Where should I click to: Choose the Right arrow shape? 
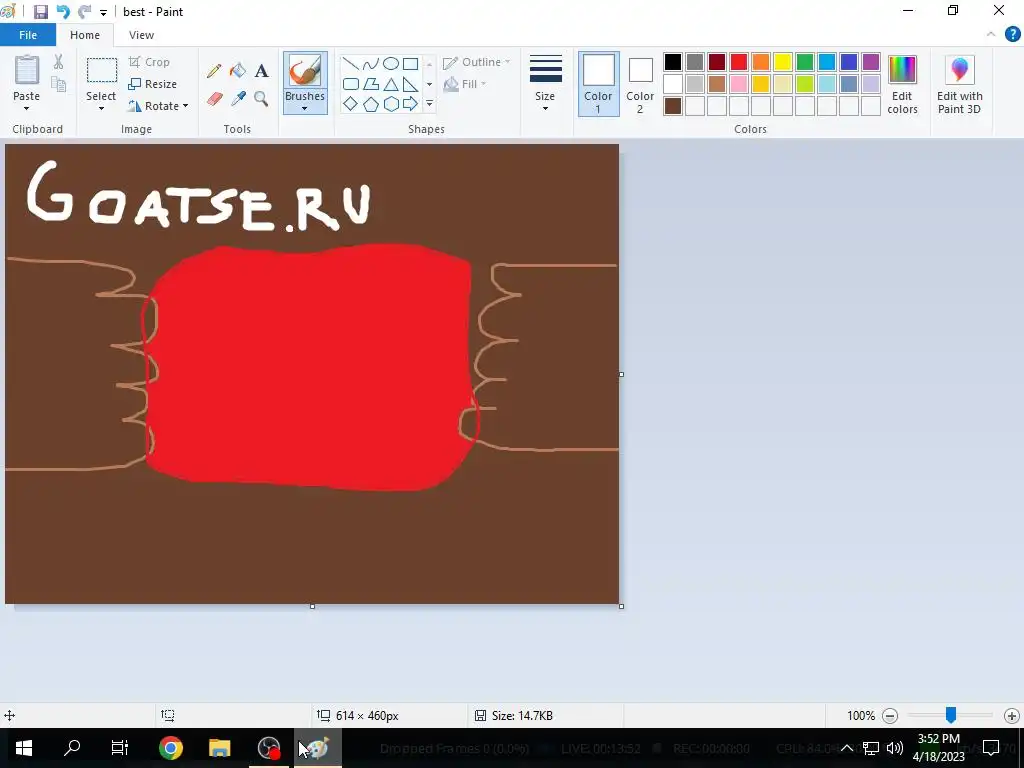(x=410, y=104)
